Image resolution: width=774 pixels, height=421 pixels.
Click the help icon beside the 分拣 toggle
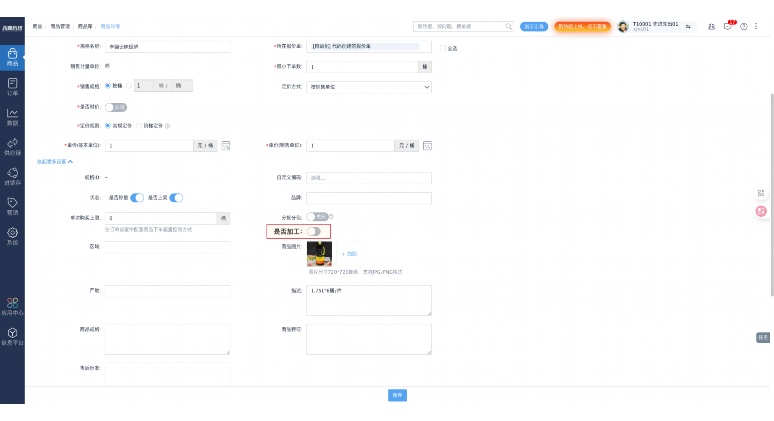coord(332,216)
